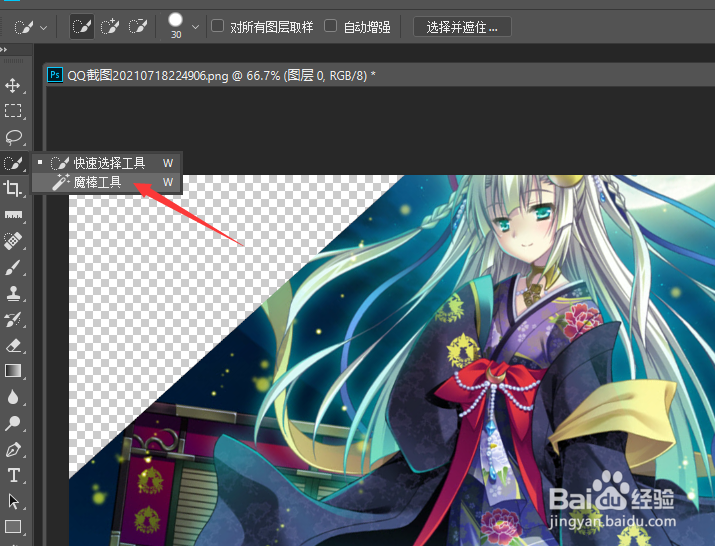Select the Rectangular Marquee tool

click(13, 111)
